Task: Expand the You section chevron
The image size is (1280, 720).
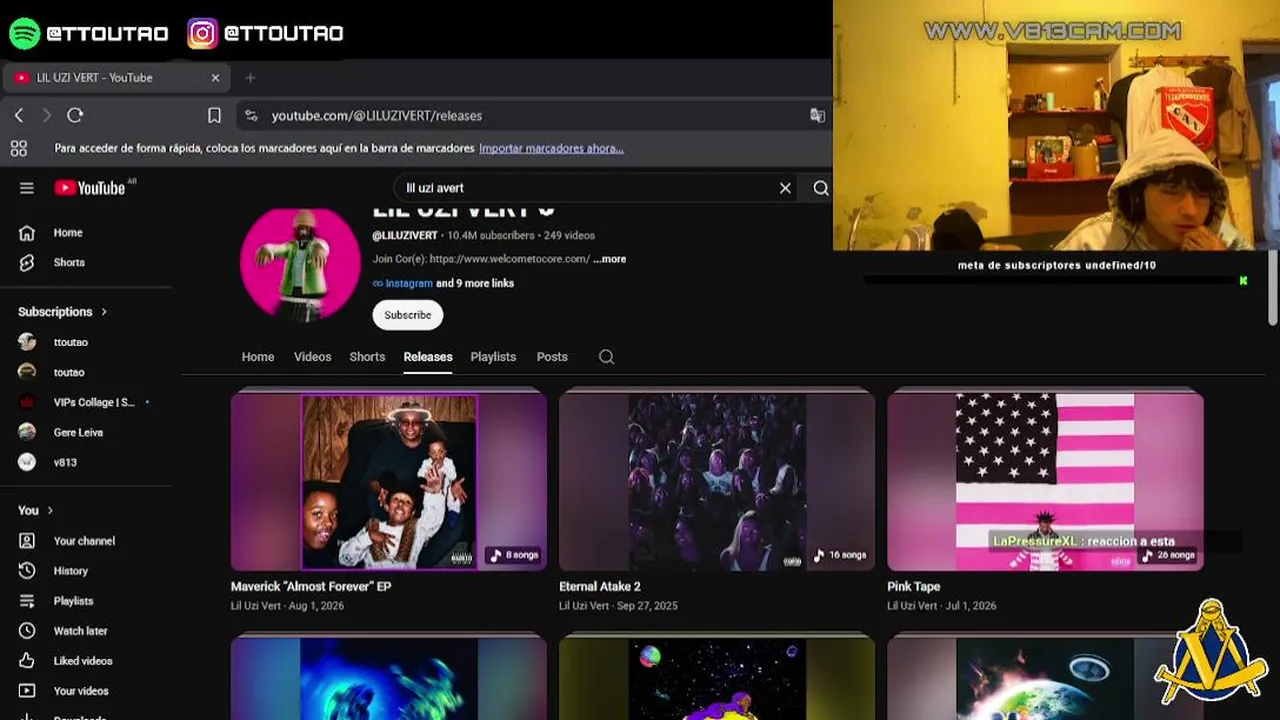Action: pos(50,511)
